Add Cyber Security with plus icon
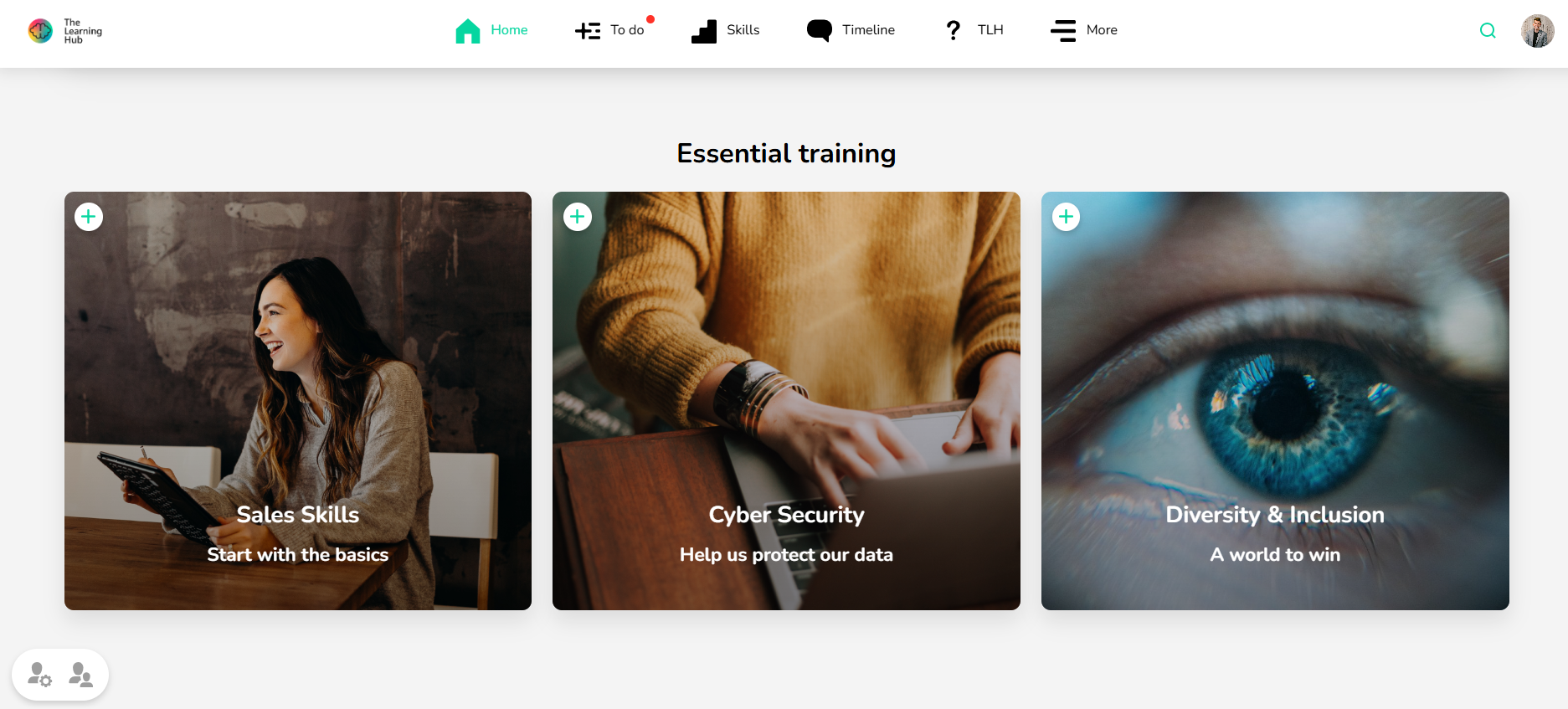This screenshot has height=709, width=1568. coord(578,217)
